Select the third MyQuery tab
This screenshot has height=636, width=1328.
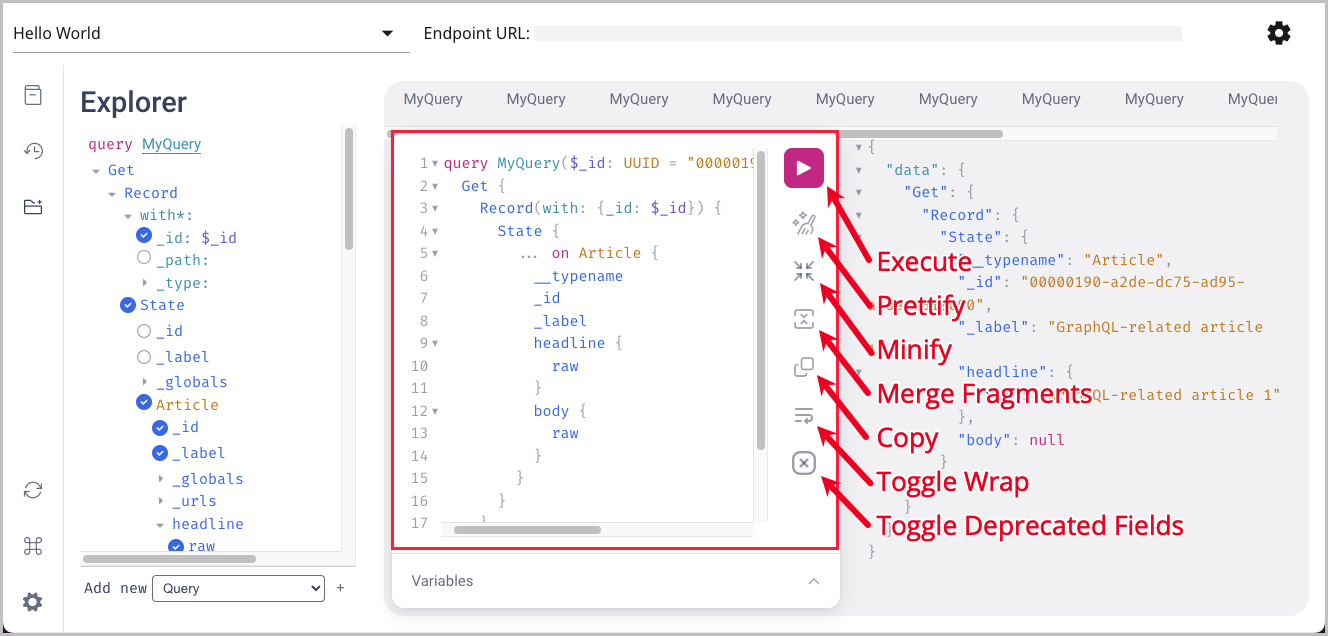coord(639,99)
